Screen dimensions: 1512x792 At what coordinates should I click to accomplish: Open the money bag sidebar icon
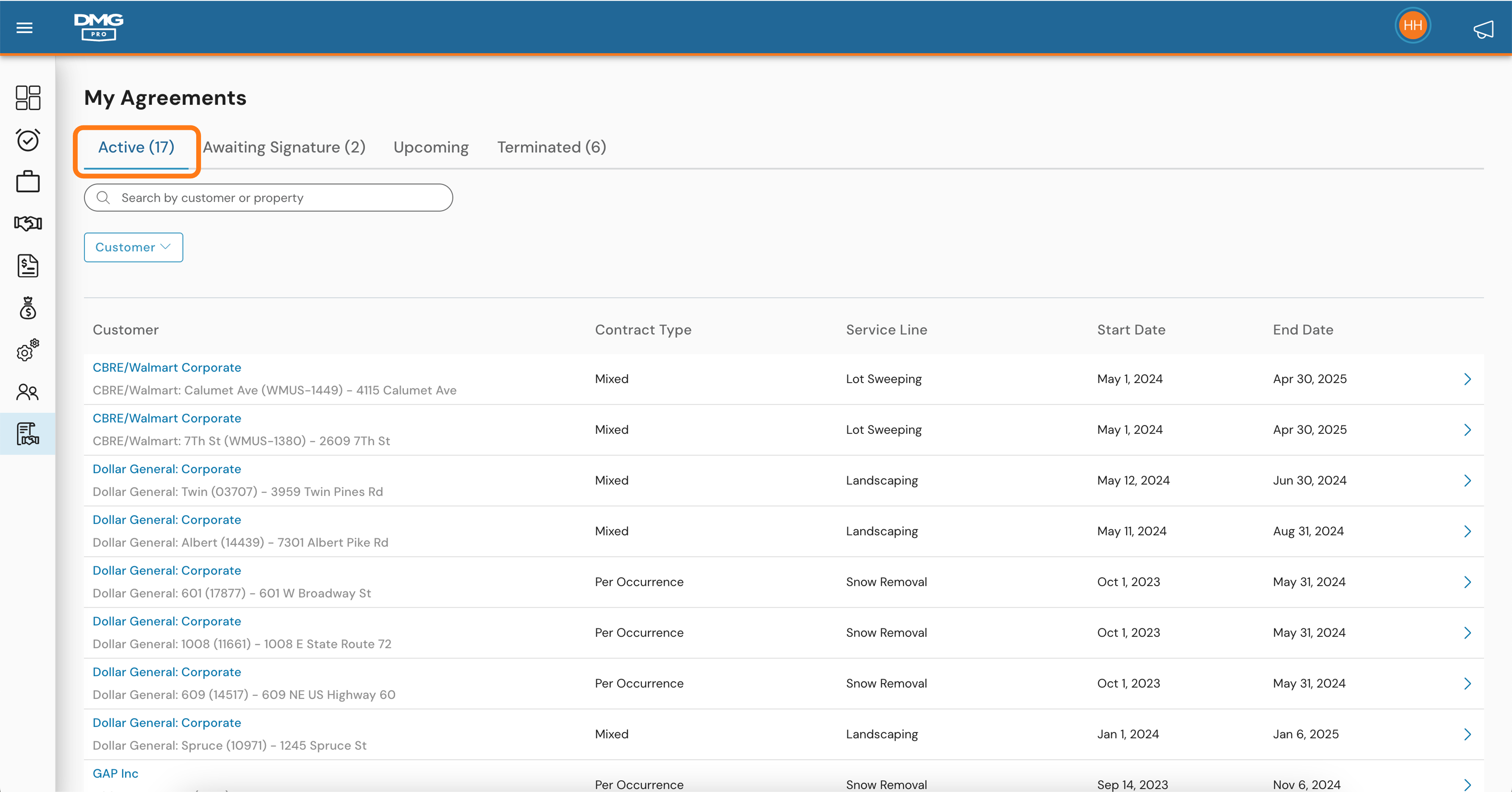pyautogui.click(x=27, y=308)
